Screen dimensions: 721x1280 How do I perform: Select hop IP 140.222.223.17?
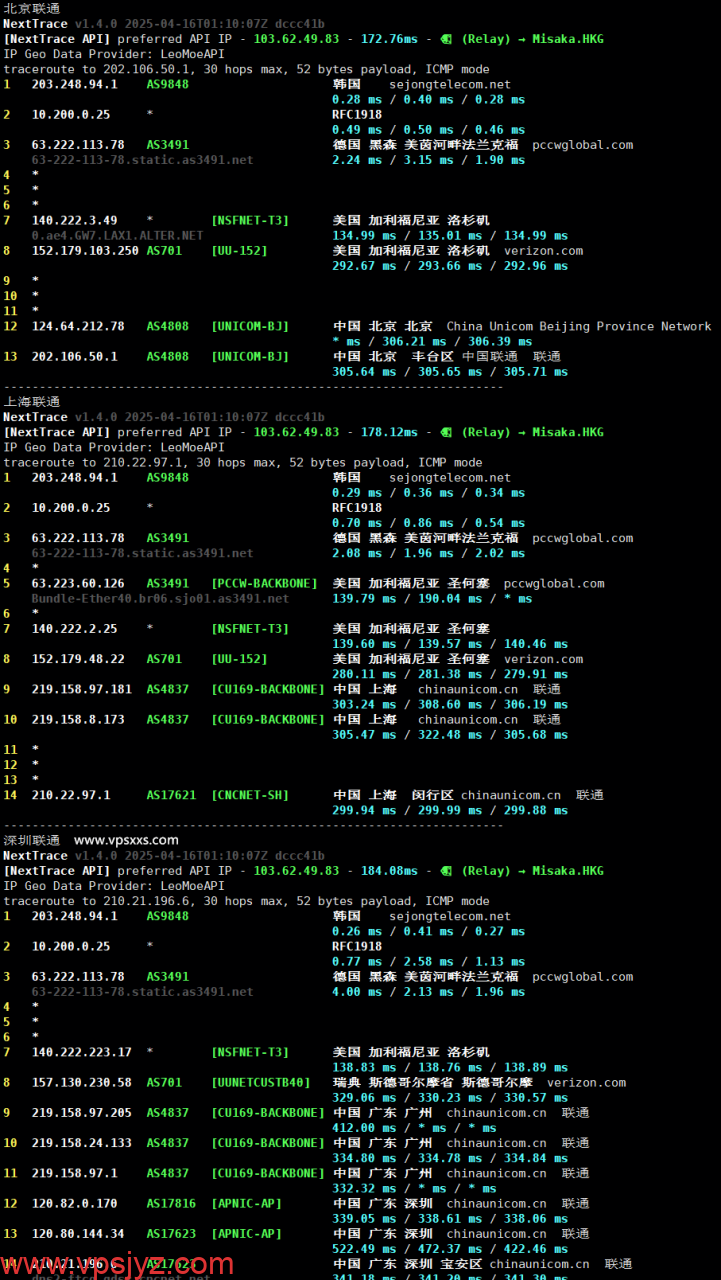click(x=82, y=1052)
